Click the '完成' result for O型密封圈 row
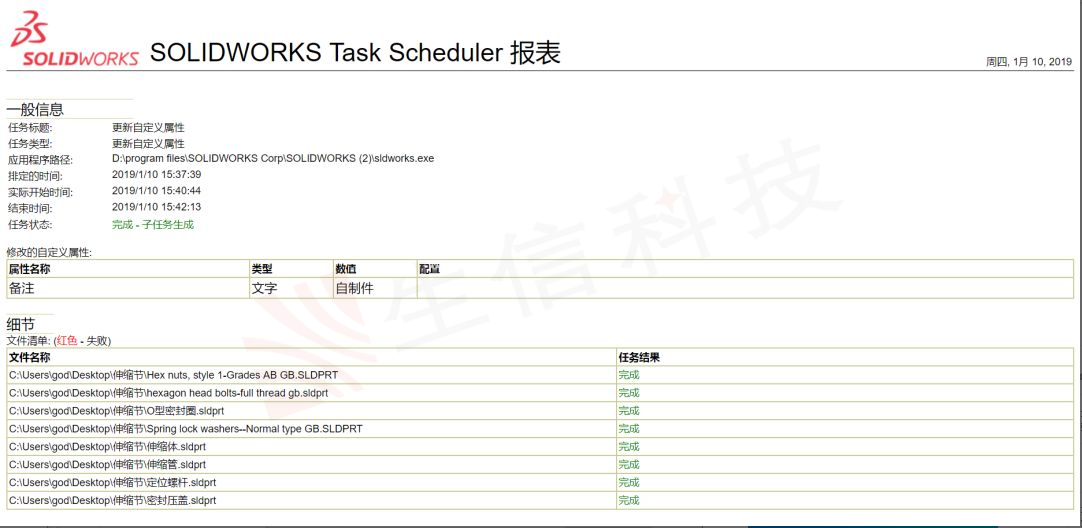Viewport: 1082px width, 528px height. (629, 411)
